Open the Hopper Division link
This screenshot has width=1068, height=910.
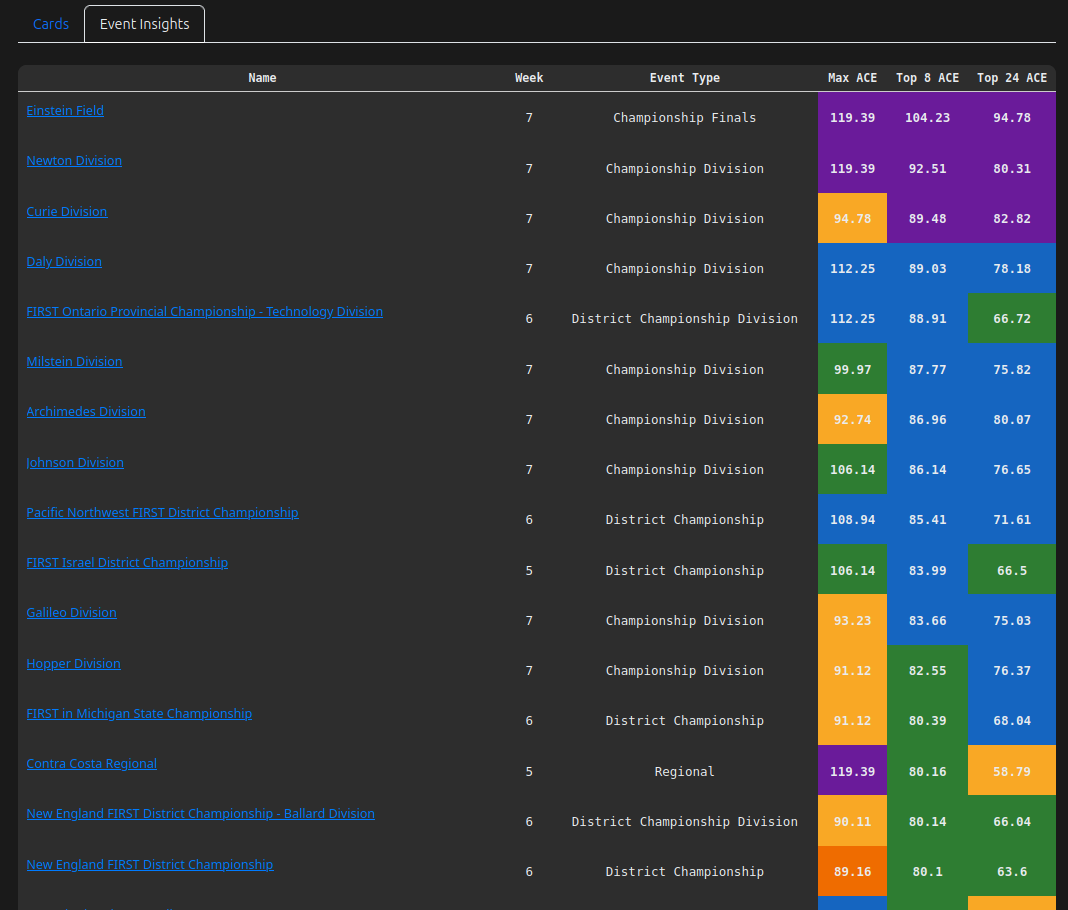74,663
